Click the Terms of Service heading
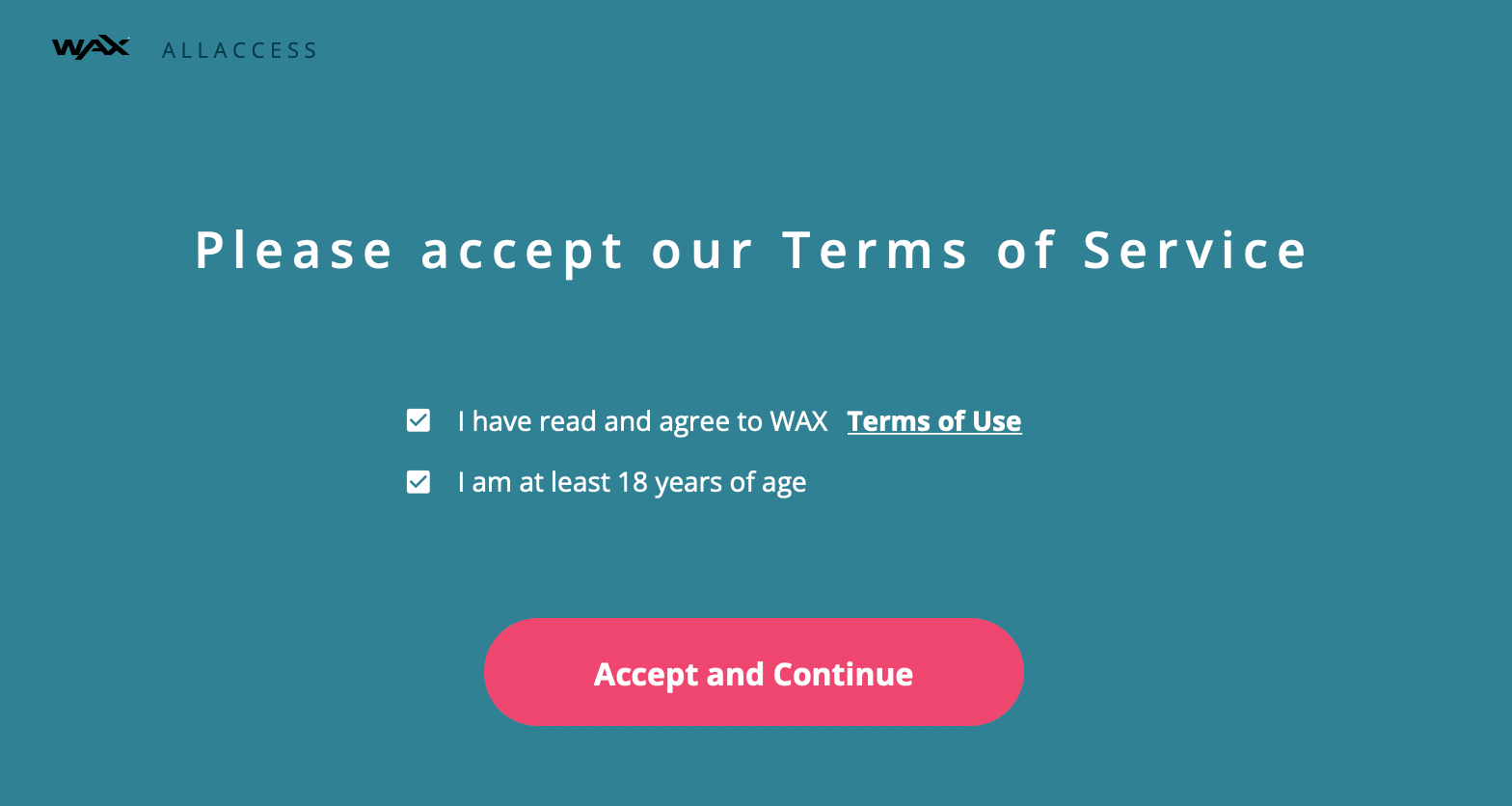The image size is (1512, 806). [751, 250]
